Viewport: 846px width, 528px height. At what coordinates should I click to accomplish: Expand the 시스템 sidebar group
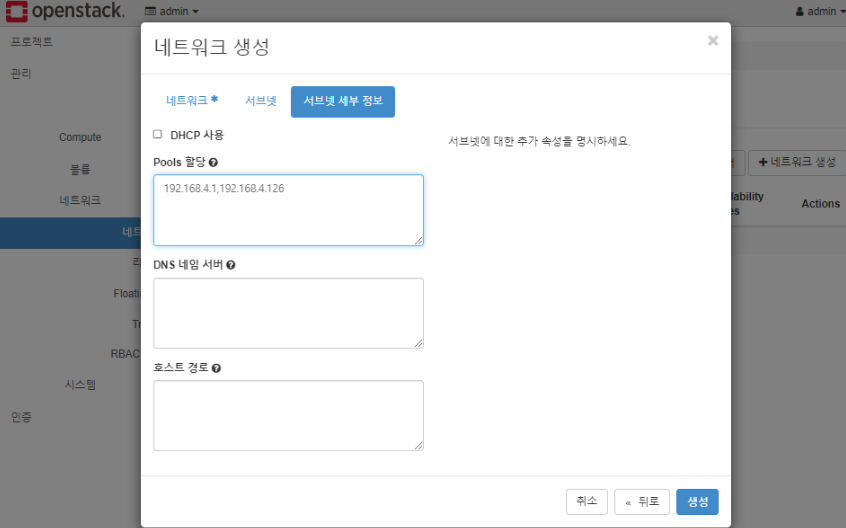(80, 385)
